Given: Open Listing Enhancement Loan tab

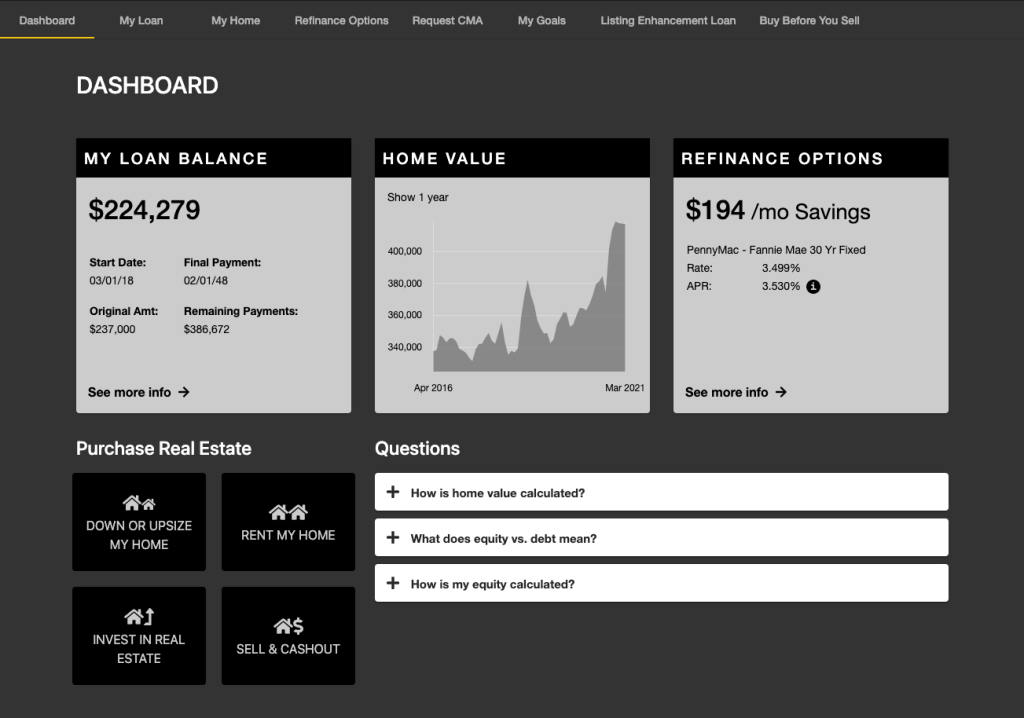Looking at the screenshot, I should pyautogui.click(x=668, y=20).
